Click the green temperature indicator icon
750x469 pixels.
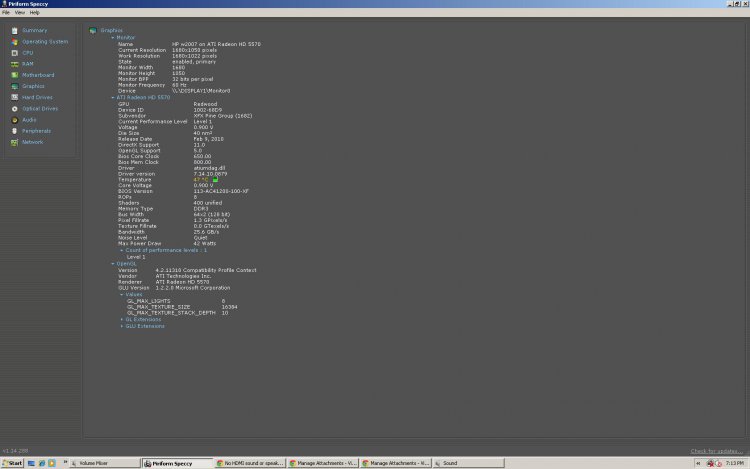(215, 180)
